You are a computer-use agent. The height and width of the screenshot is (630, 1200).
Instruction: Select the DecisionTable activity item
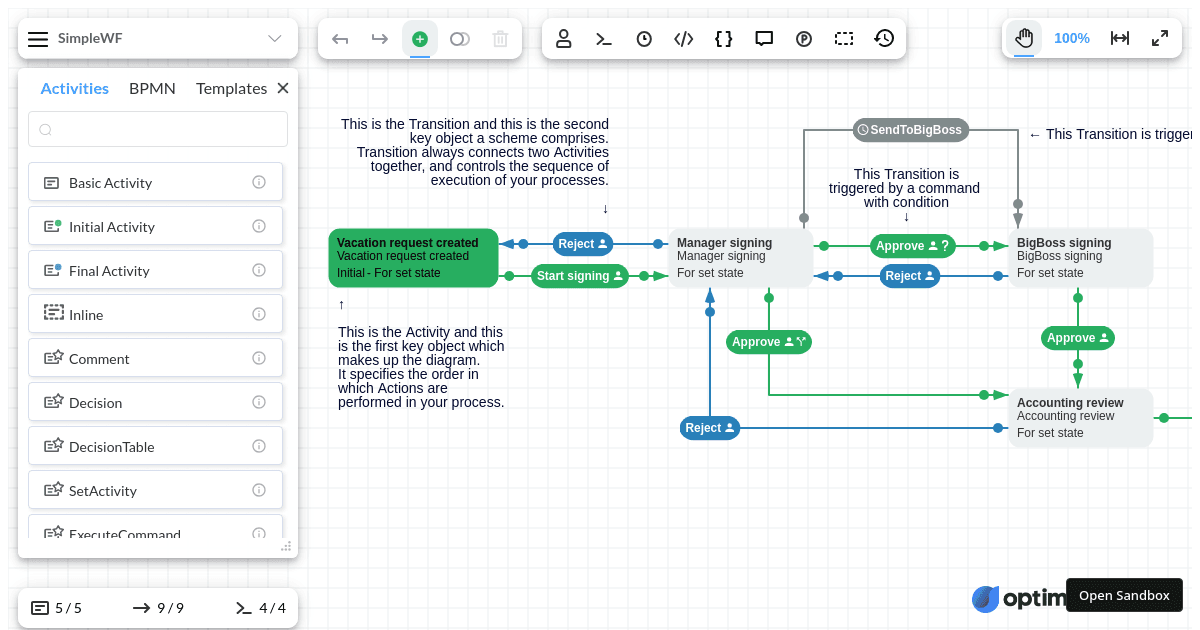point(155,447)
